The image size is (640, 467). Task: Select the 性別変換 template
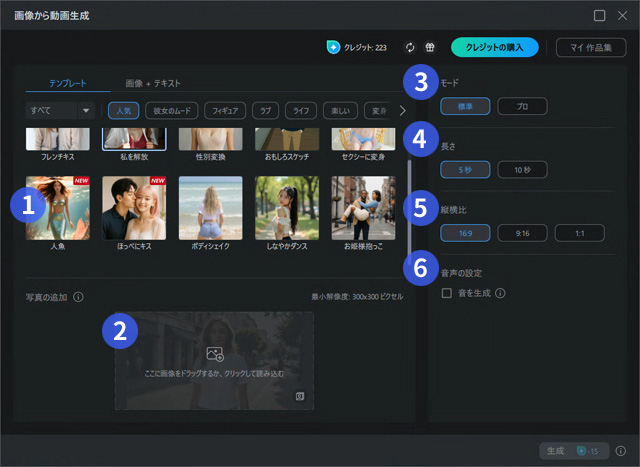coord(210,140)
